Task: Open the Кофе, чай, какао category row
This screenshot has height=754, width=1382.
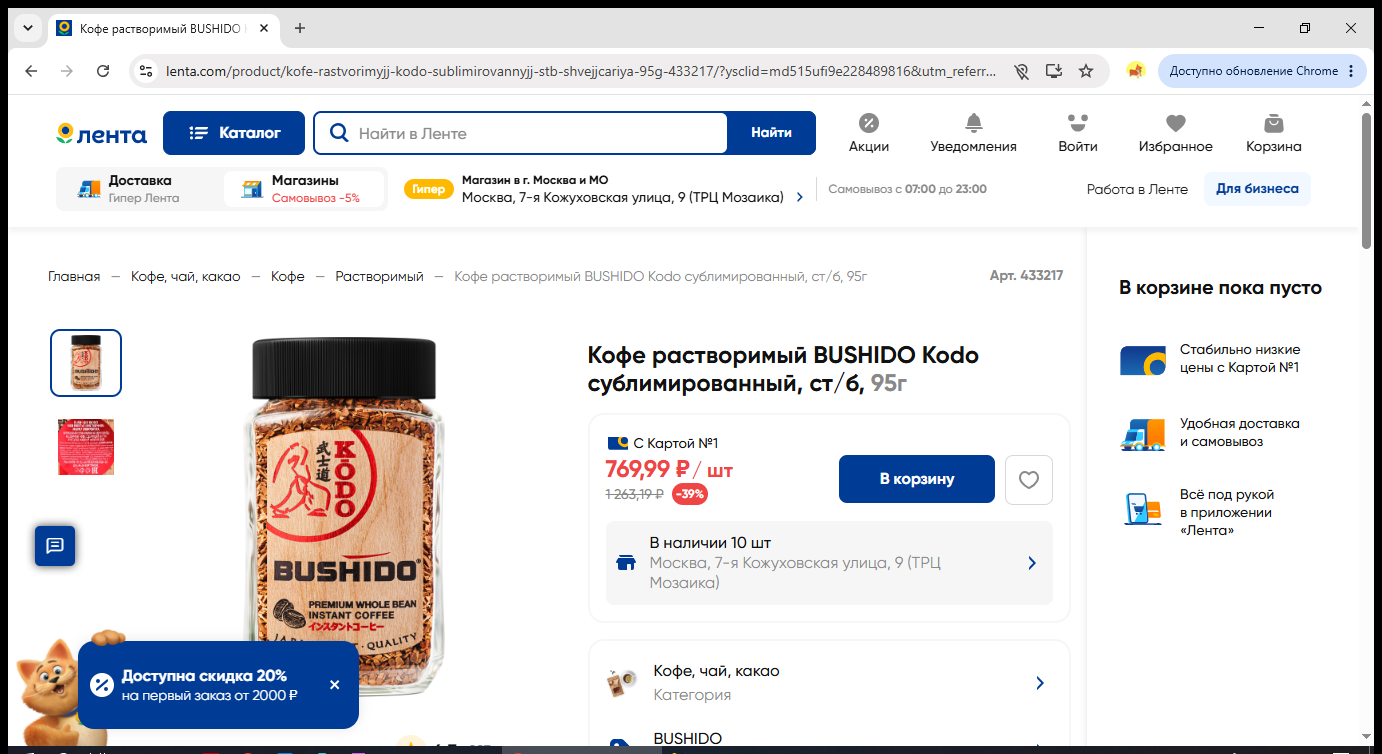Action: tap(829, 682)
